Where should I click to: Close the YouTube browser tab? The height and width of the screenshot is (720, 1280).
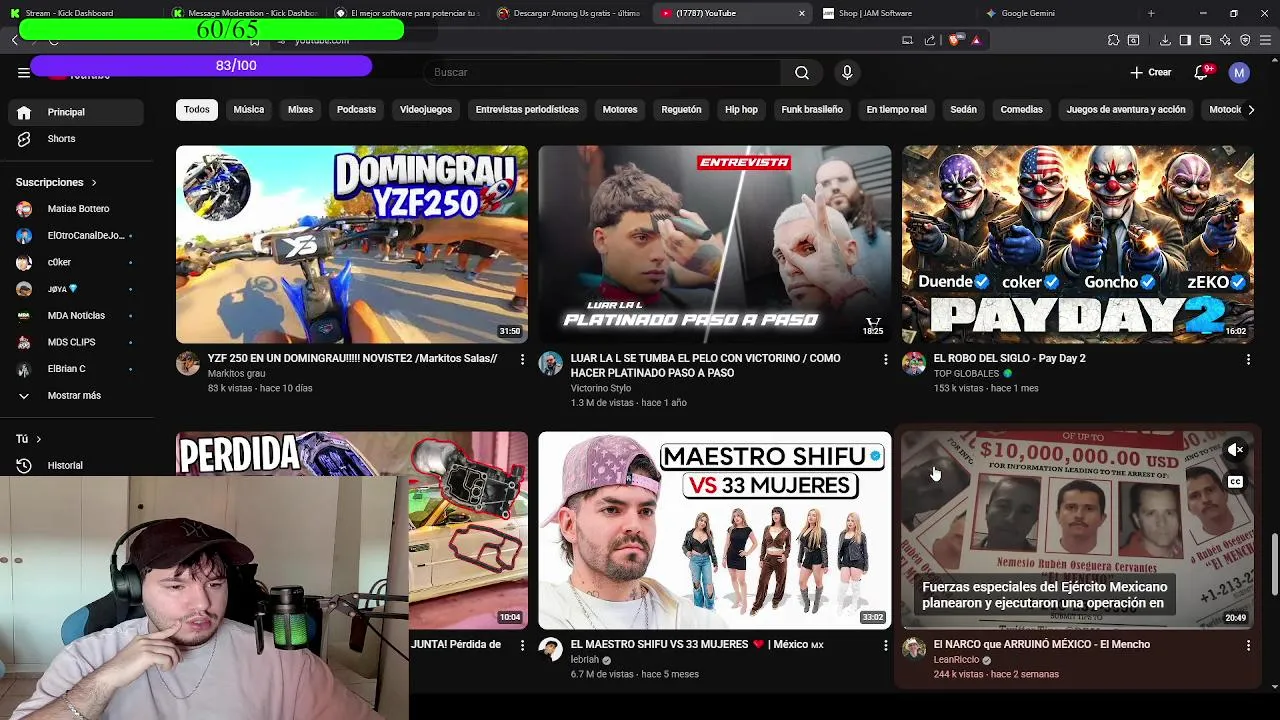coord(801,13)
